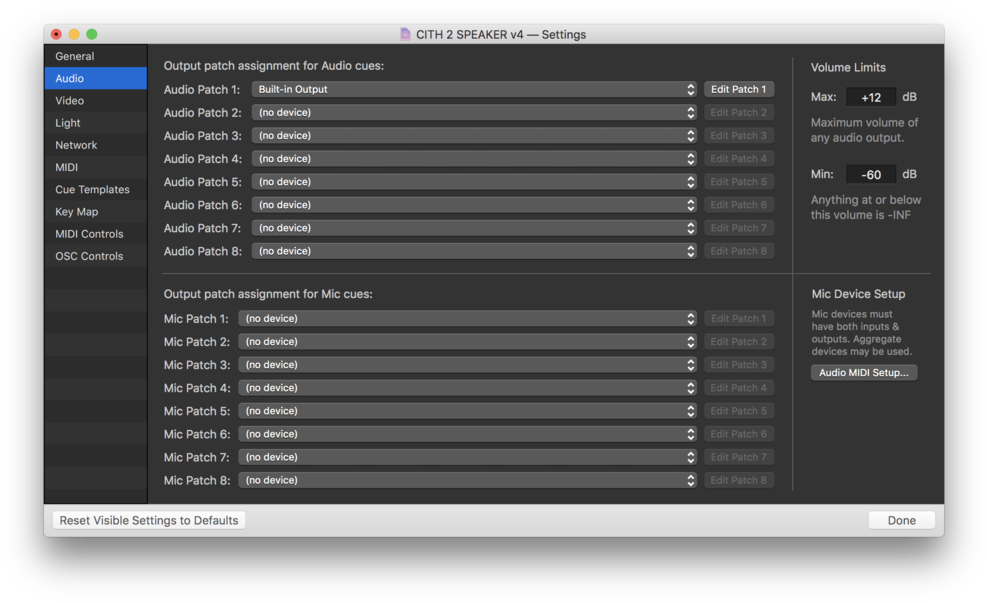The height and width of the screenshot is (603, 987).
Task: Show the OSC Controls settings
Action: pyautogui.click(x=89, y=256)
